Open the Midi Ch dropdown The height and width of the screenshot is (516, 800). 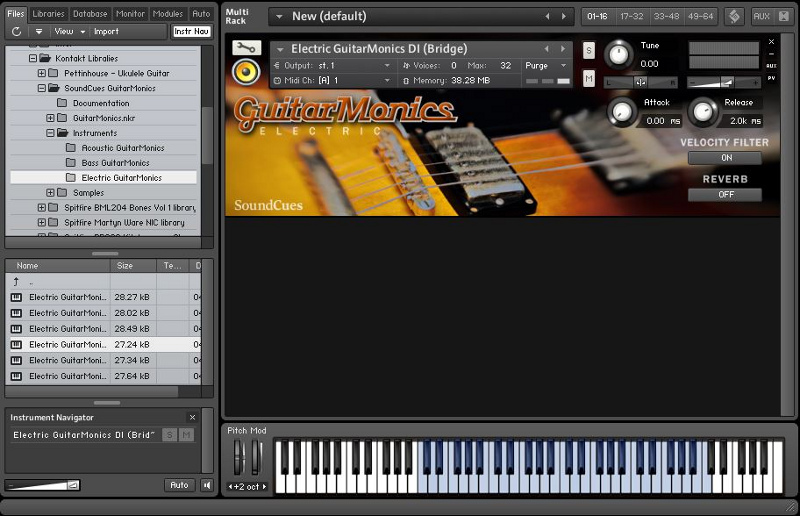coord(333,80)
